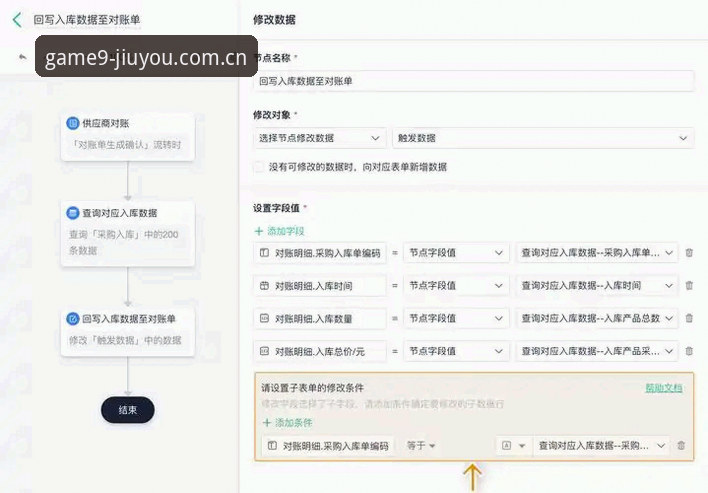
Task: Click the 结束 end node
Action: 128,410
